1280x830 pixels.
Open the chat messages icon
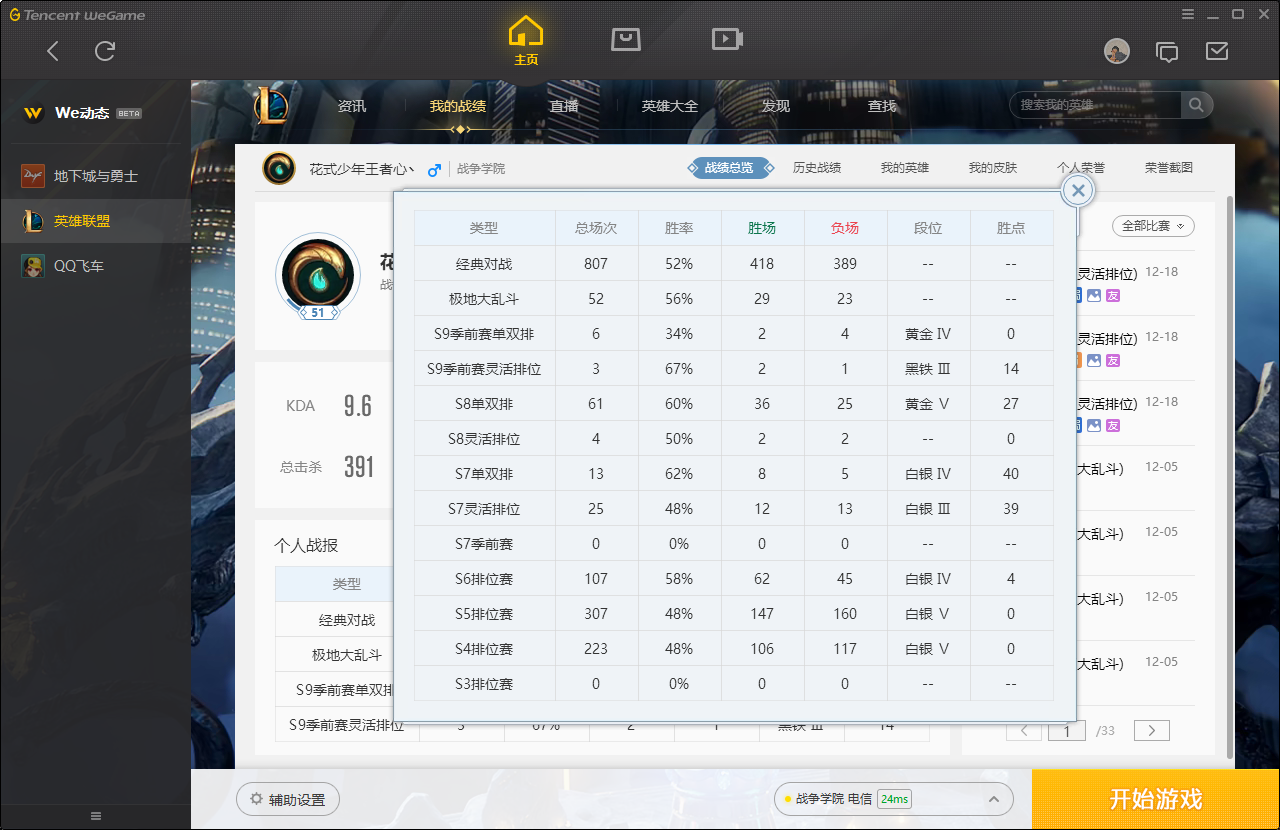point(1166,51)
